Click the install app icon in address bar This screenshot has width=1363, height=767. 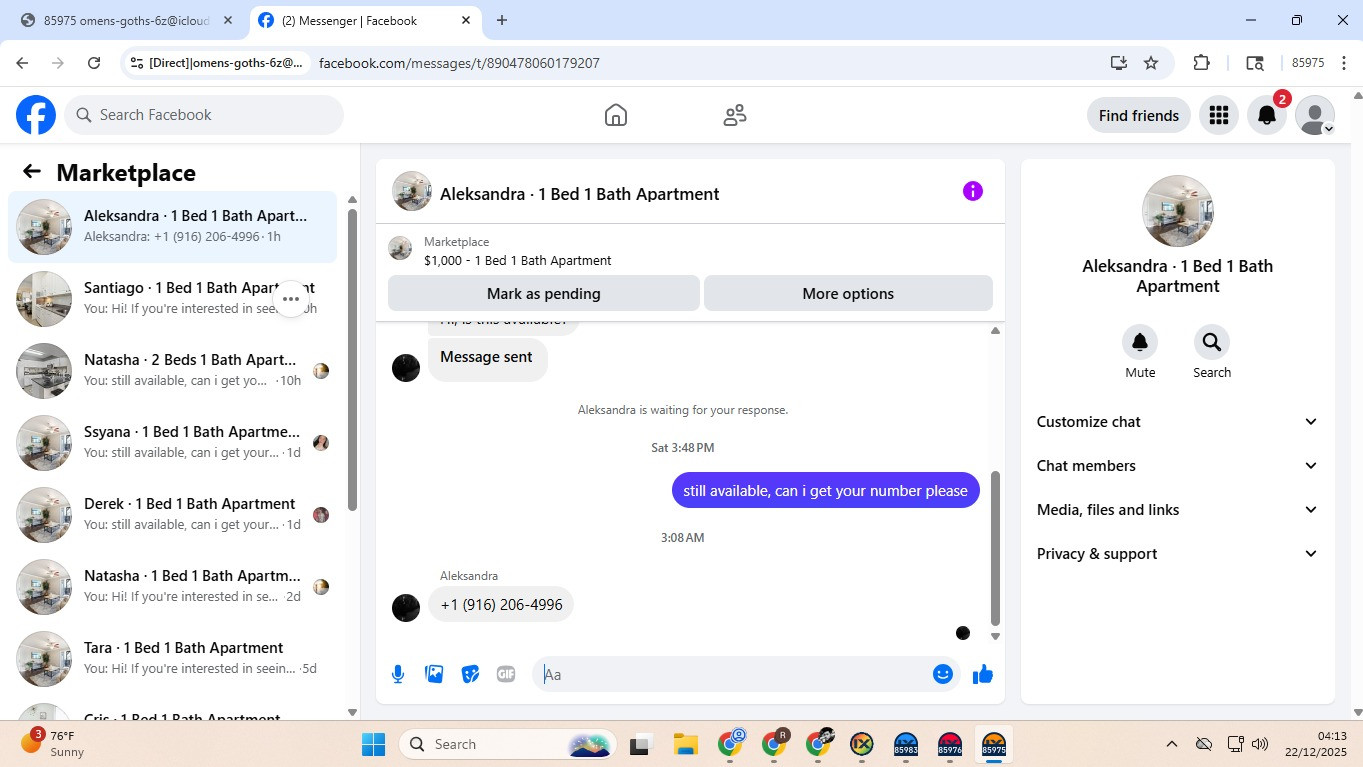(x=1119, y=63)
